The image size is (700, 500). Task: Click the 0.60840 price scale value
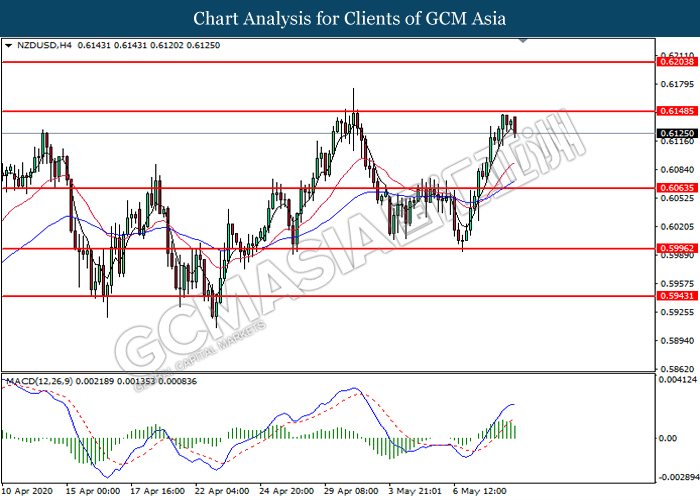coord(677,170)
